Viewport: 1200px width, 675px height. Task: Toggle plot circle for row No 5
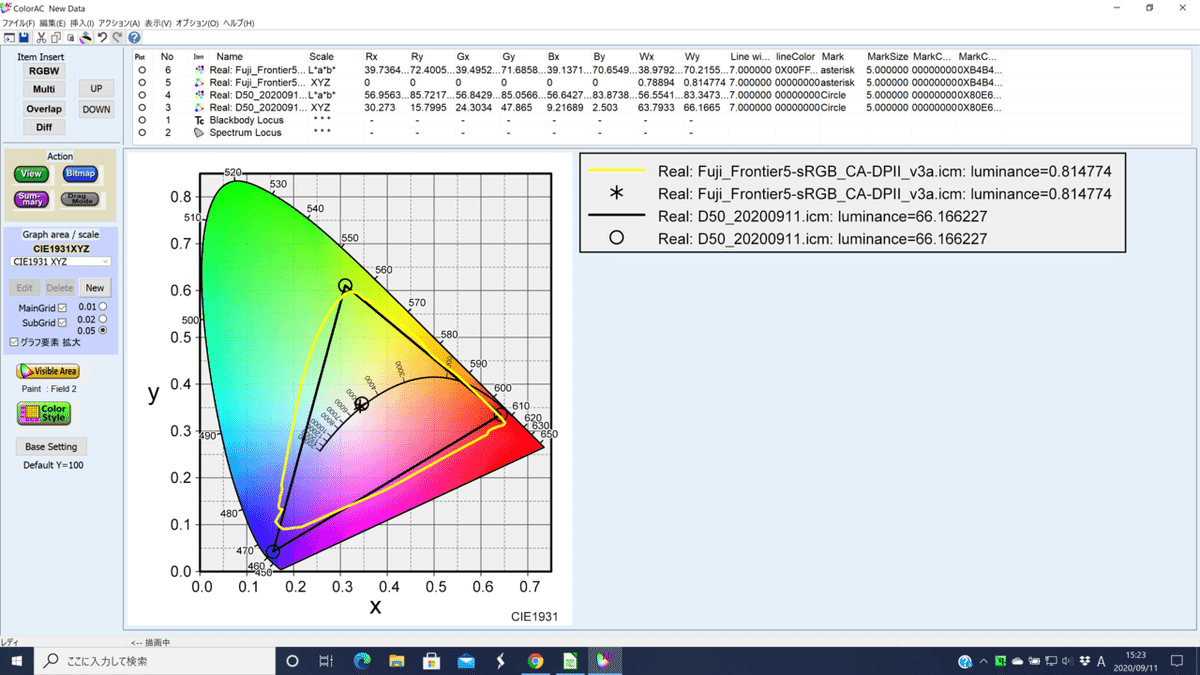tap(142, 83)
